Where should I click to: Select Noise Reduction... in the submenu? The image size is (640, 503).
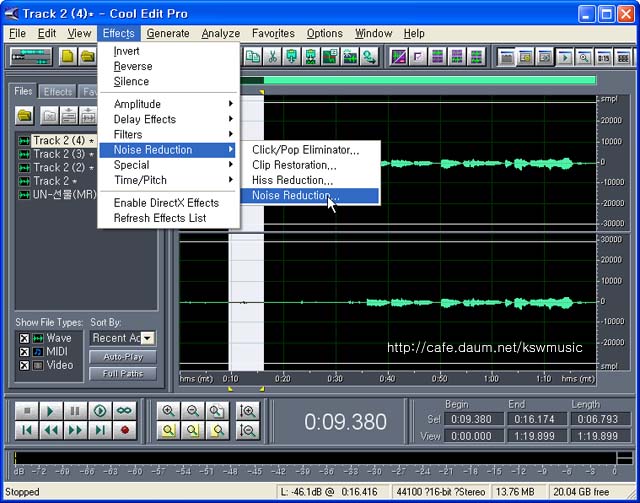coord(310,196)
